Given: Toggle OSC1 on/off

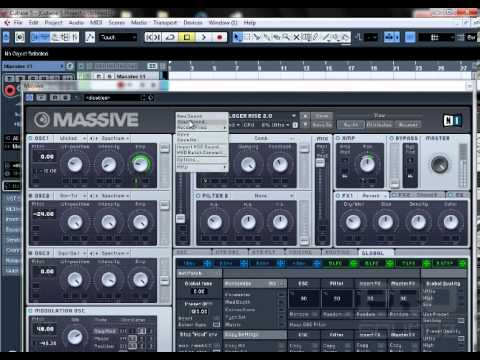Looking at the screenshot, I should tap(31, 138).
